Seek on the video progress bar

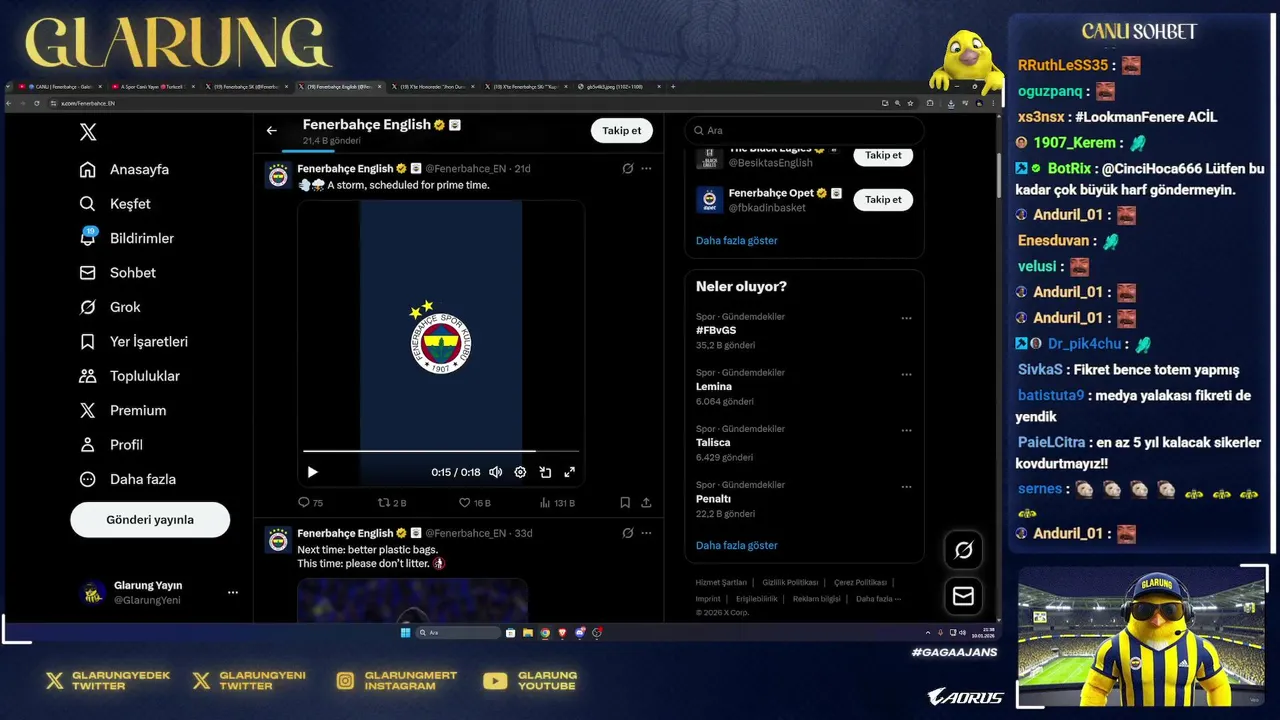[441, 451]
